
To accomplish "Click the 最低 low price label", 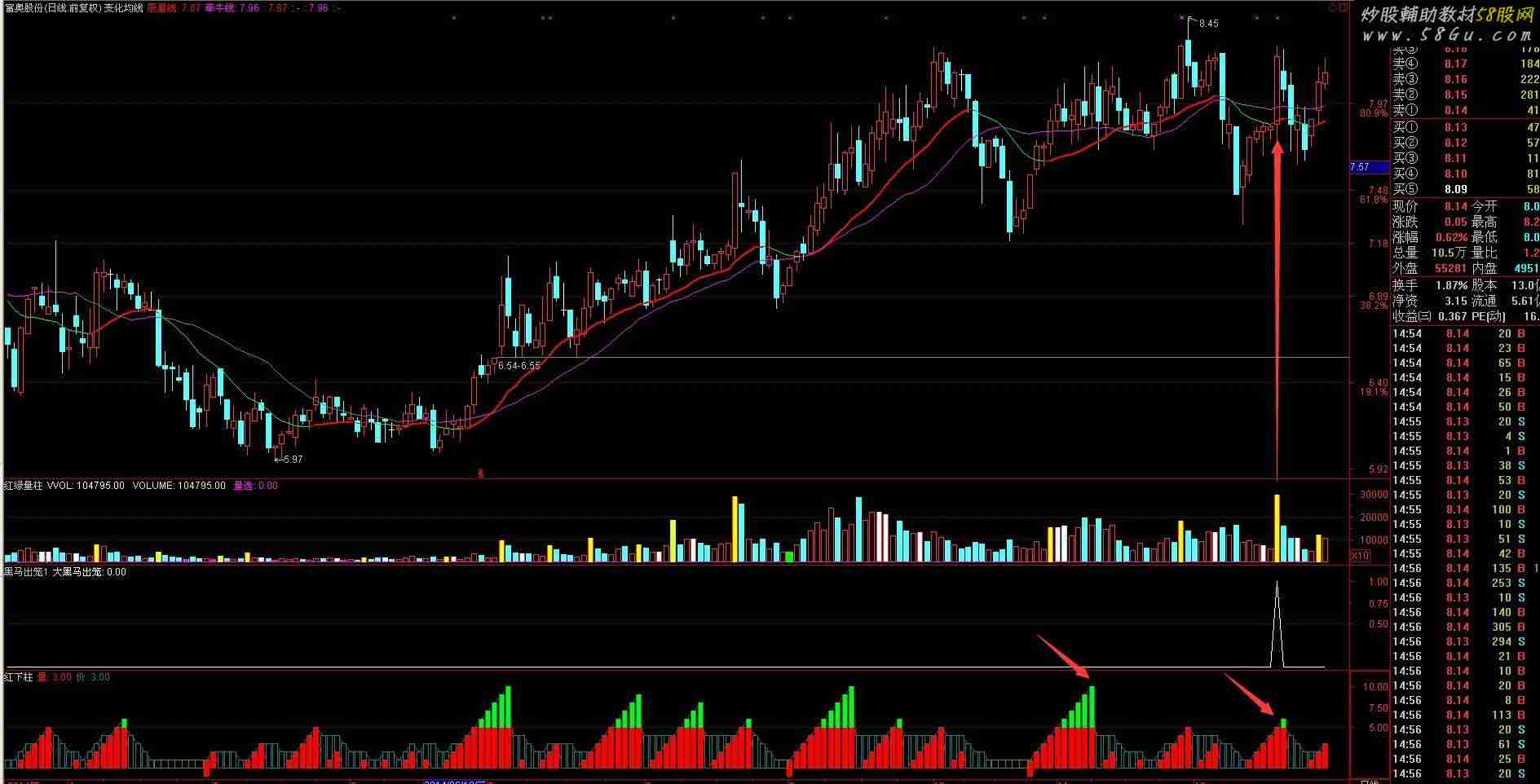I will point(1485,237).
